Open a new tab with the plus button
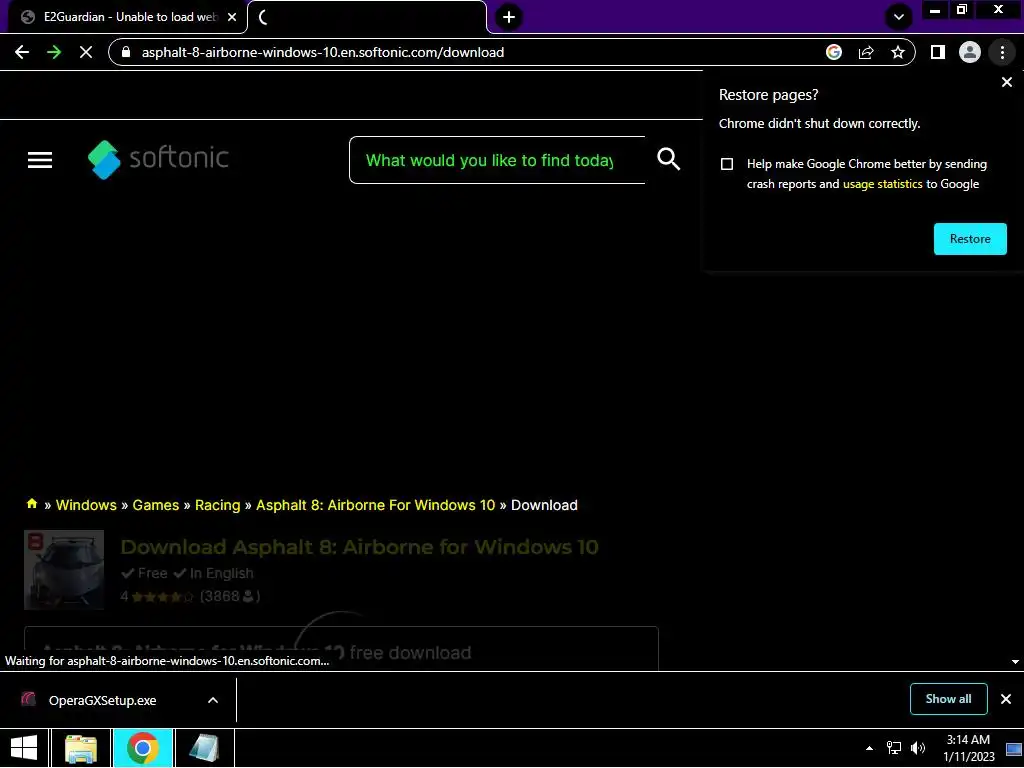Viewport: 1024px width, 768px height. click(509, 17)
